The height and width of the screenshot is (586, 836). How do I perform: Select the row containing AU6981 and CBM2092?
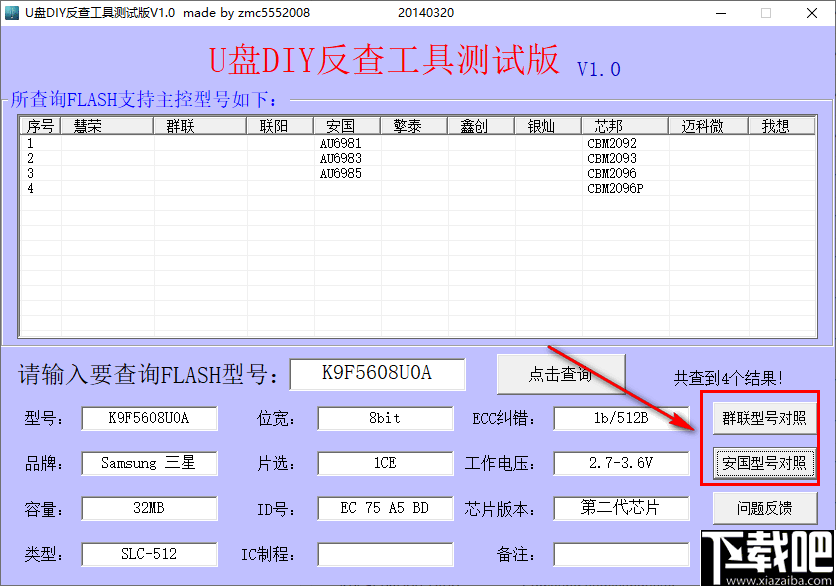400,143
